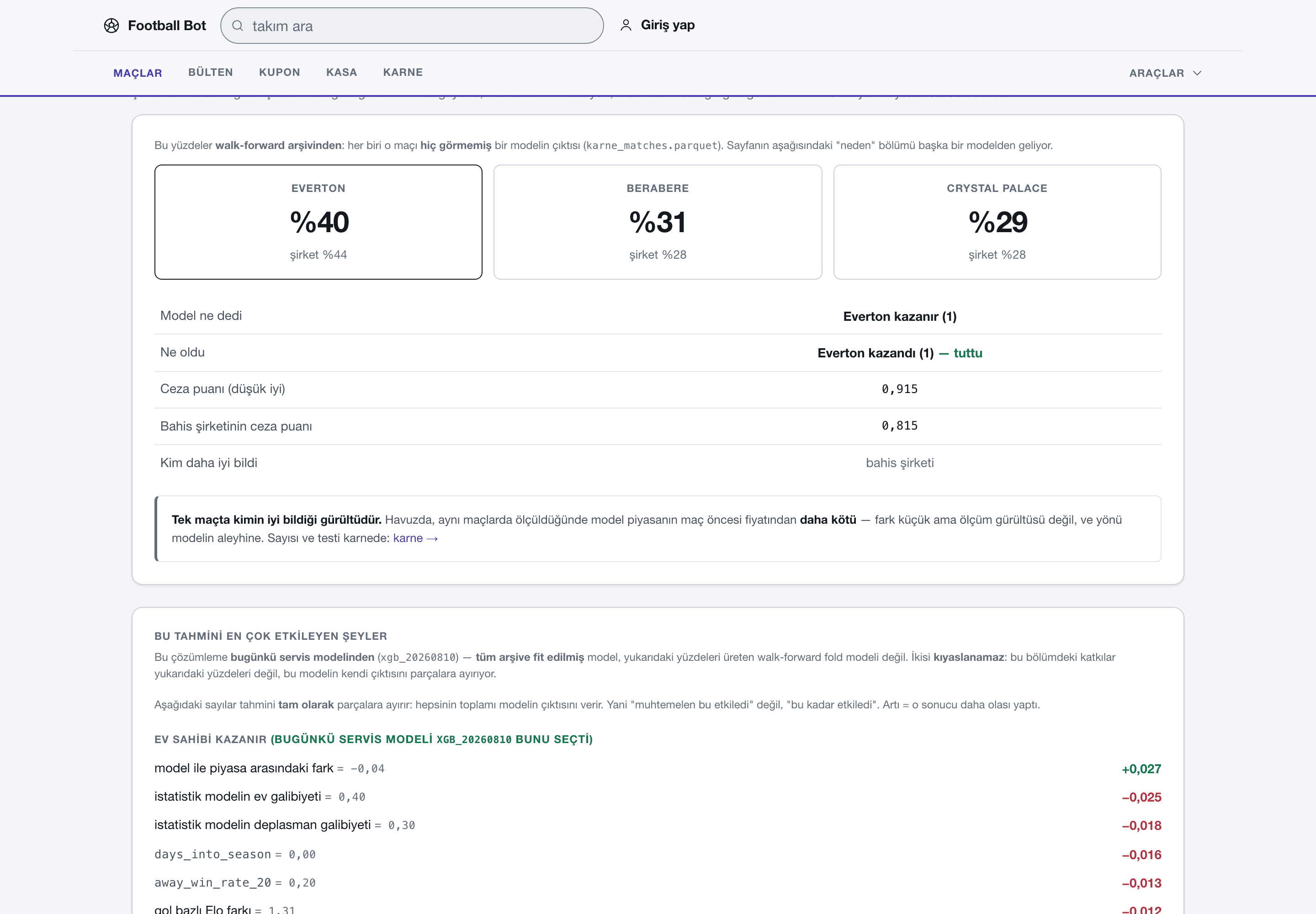
Task: Click the 'Everton kazanır (1)' value
Action: (x=900, y=316)
